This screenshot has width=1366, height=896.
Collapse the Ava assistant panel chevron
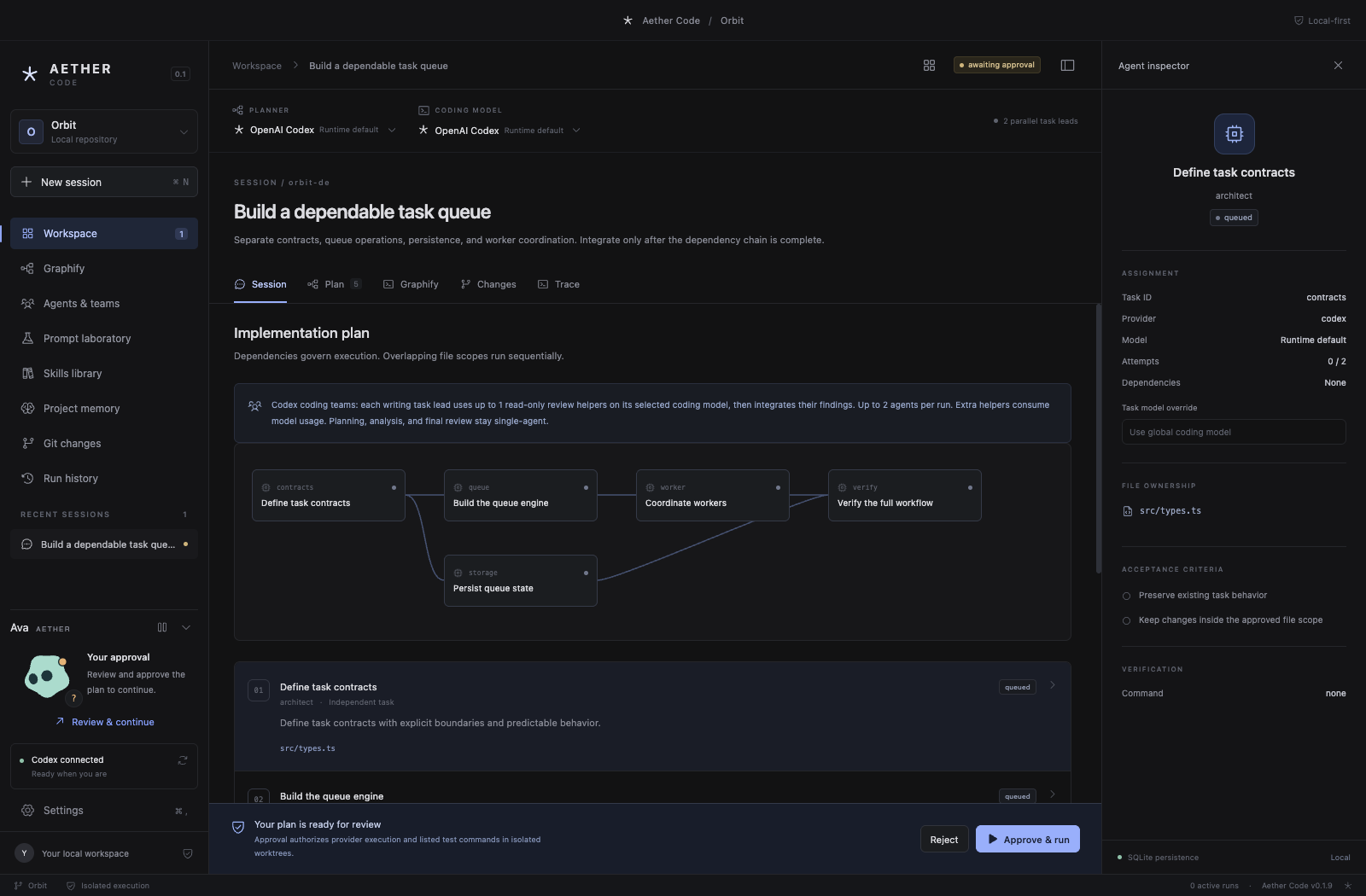click(186, 627)
